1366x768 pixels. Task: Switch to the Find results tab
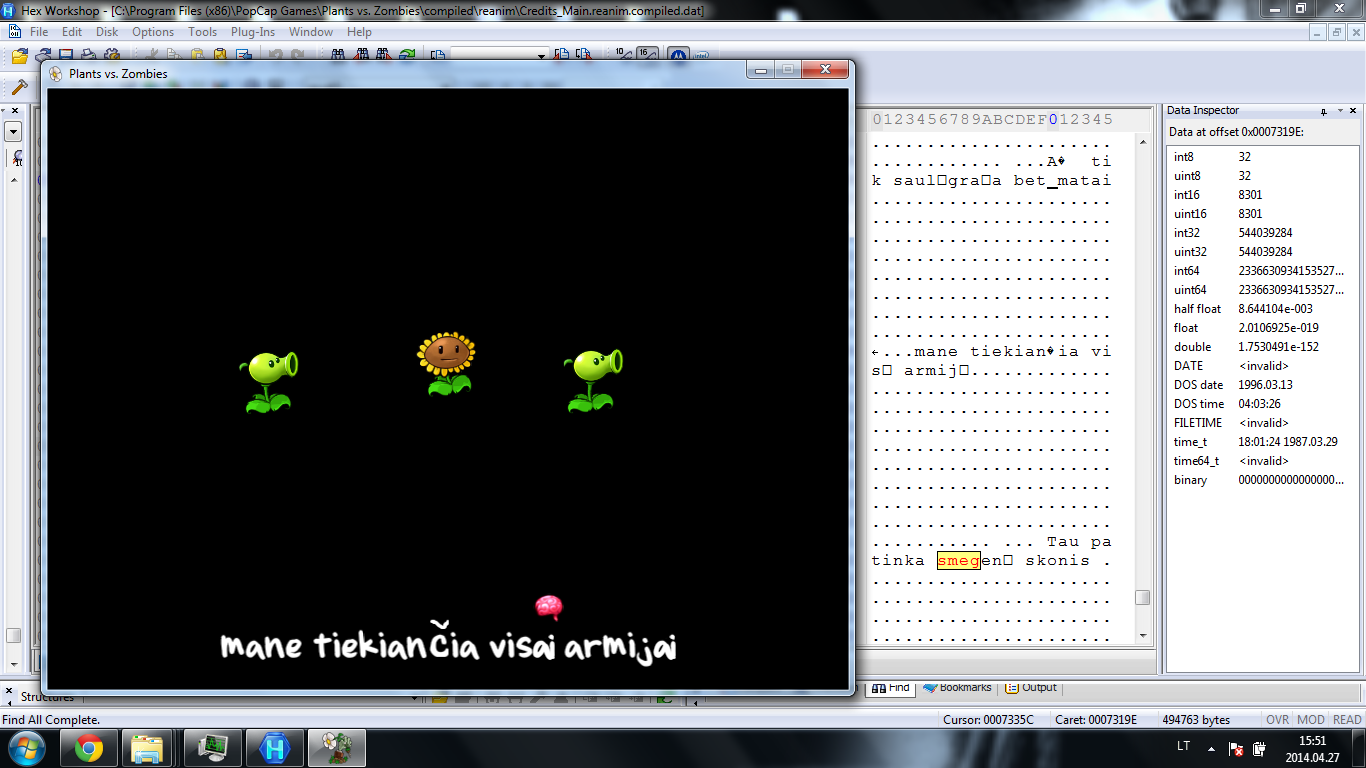point(890,688)
